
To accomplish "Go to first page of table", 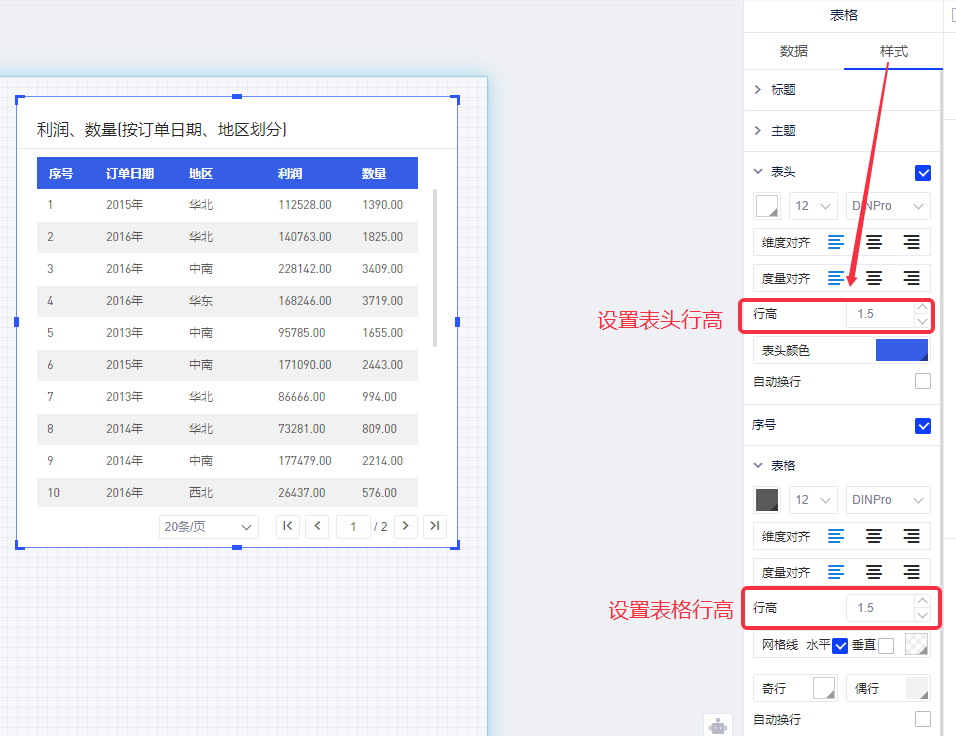I will click(x=288, y=526).
